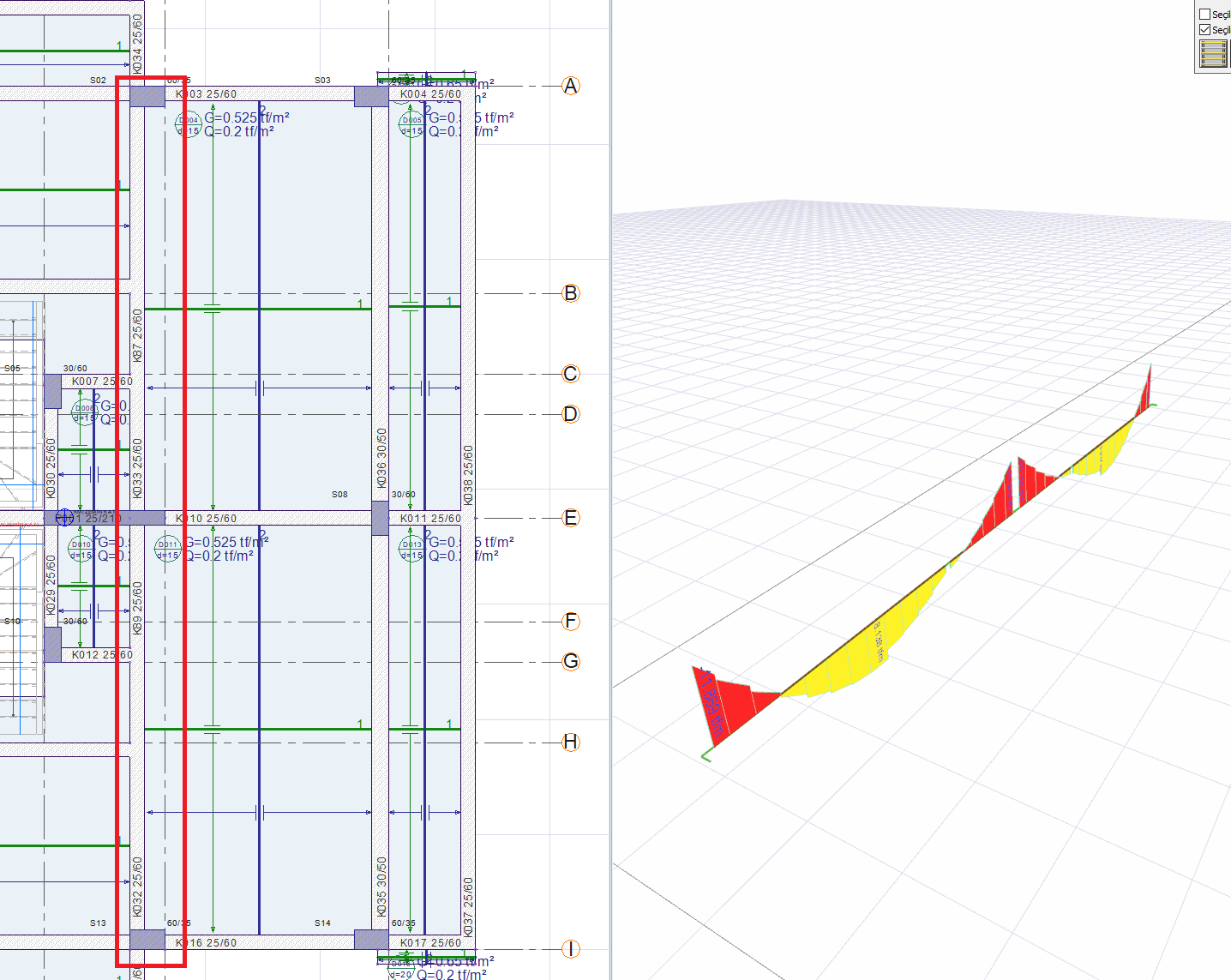The image size is (1231, 980).
Task: Click beam label K004 25/60
Action: pos(430,94)
